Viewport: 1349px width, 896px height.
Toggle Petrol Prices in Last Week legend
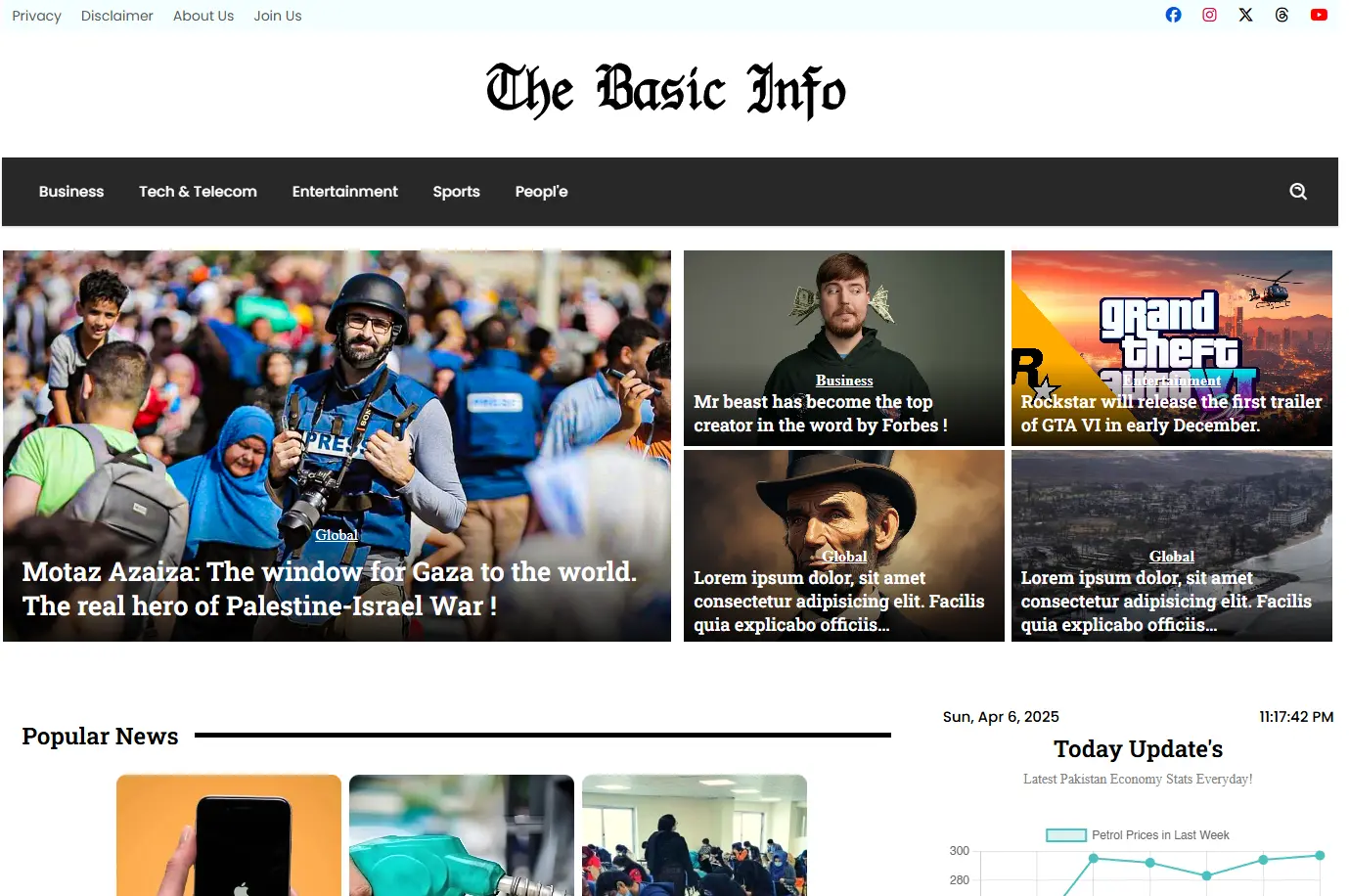pyautogui.click(x=1138, y=835)
